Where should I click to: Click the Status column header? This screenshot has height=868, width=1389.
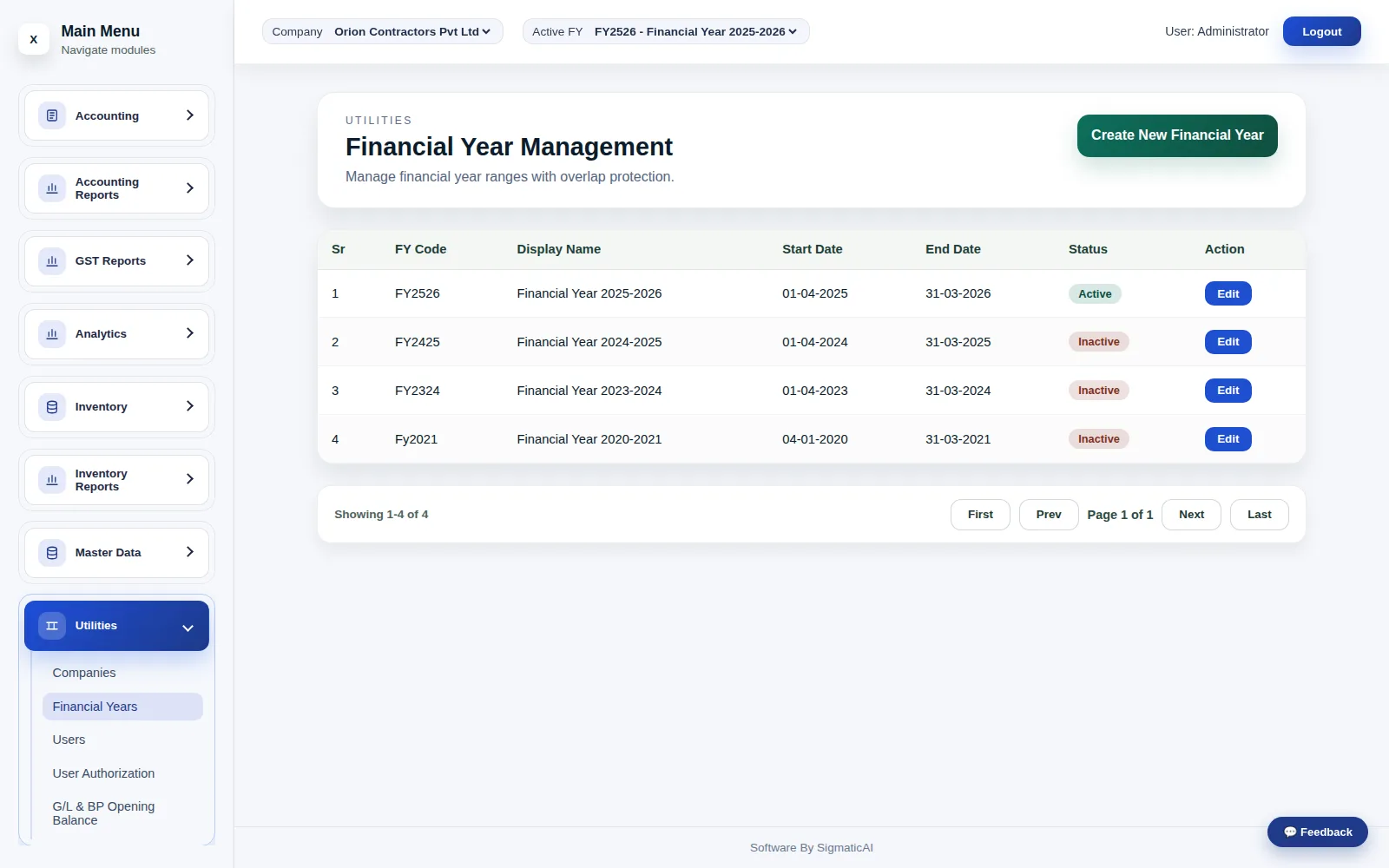coord(1088,249)
